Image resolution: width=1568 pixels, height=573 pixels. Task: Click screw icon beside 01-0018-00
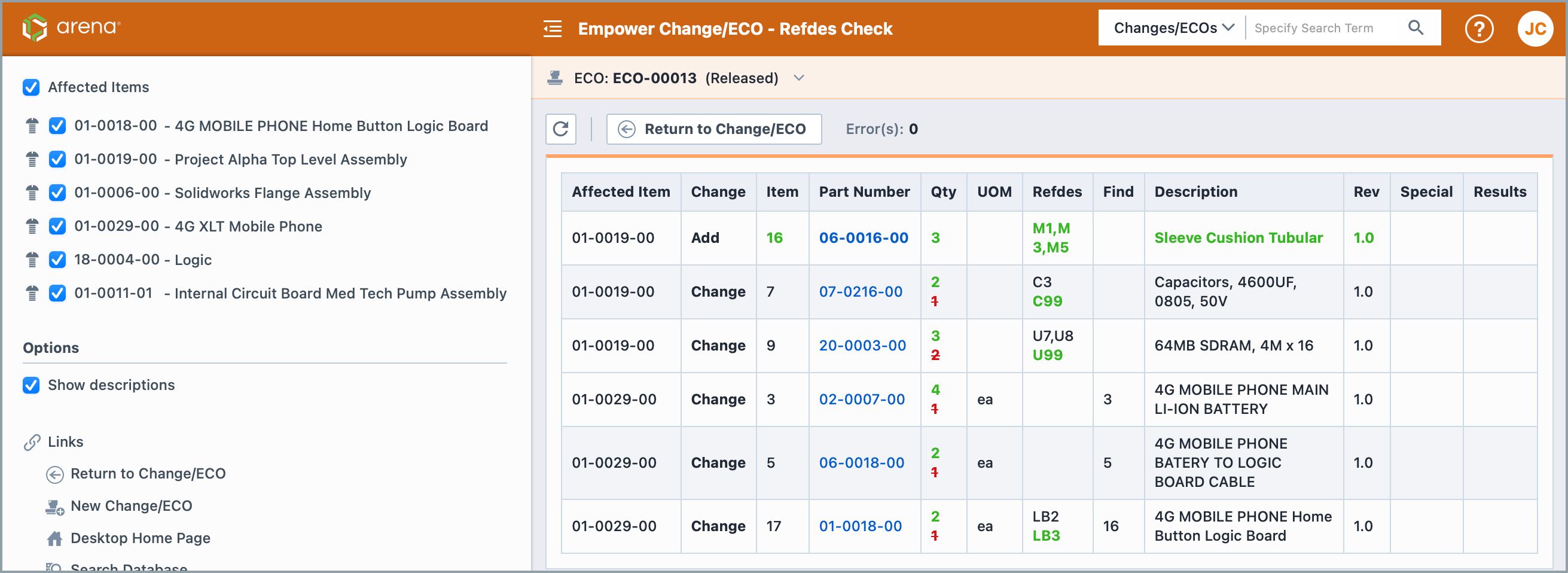32,126
